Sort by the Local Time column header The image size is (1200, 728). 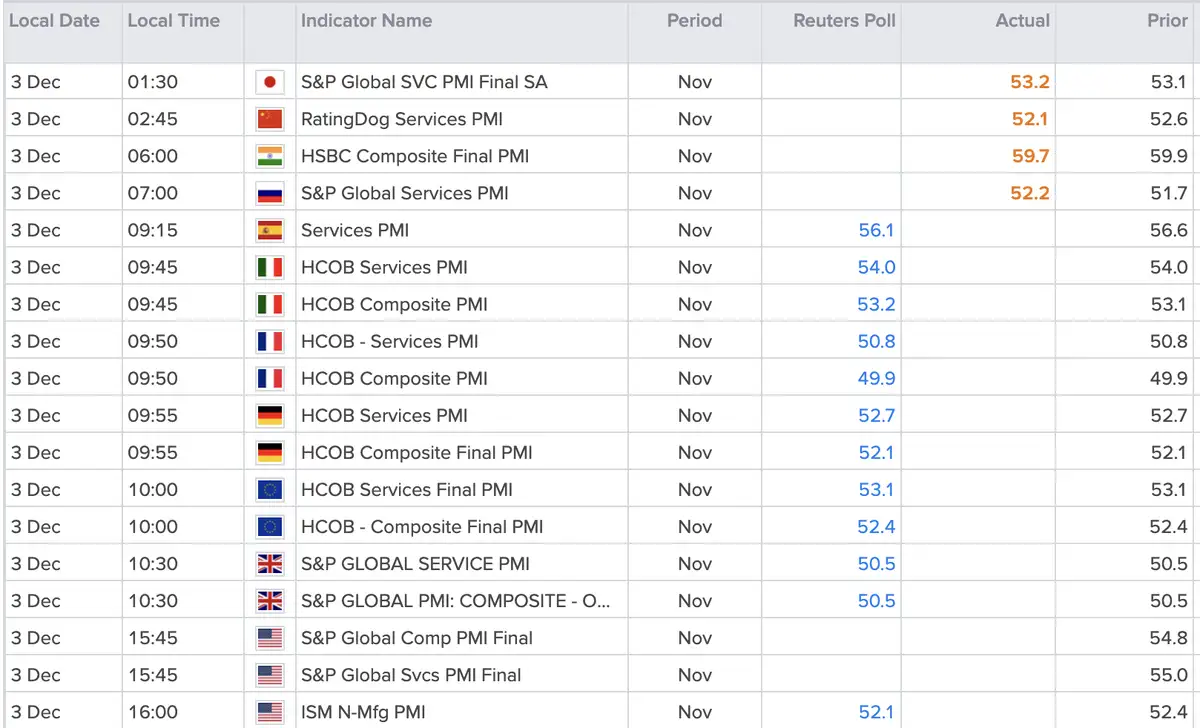click(173, 20)
